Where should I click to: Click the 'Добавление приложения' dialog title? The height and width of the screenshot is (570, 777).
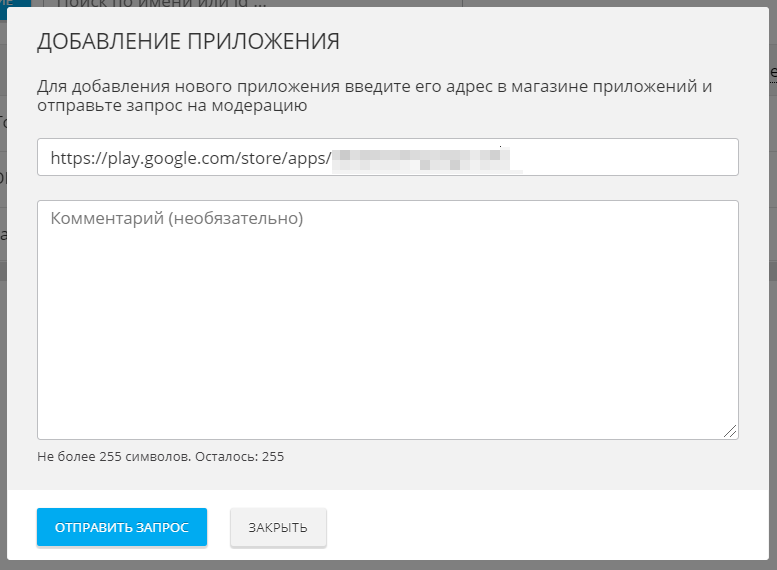[188, 41]
